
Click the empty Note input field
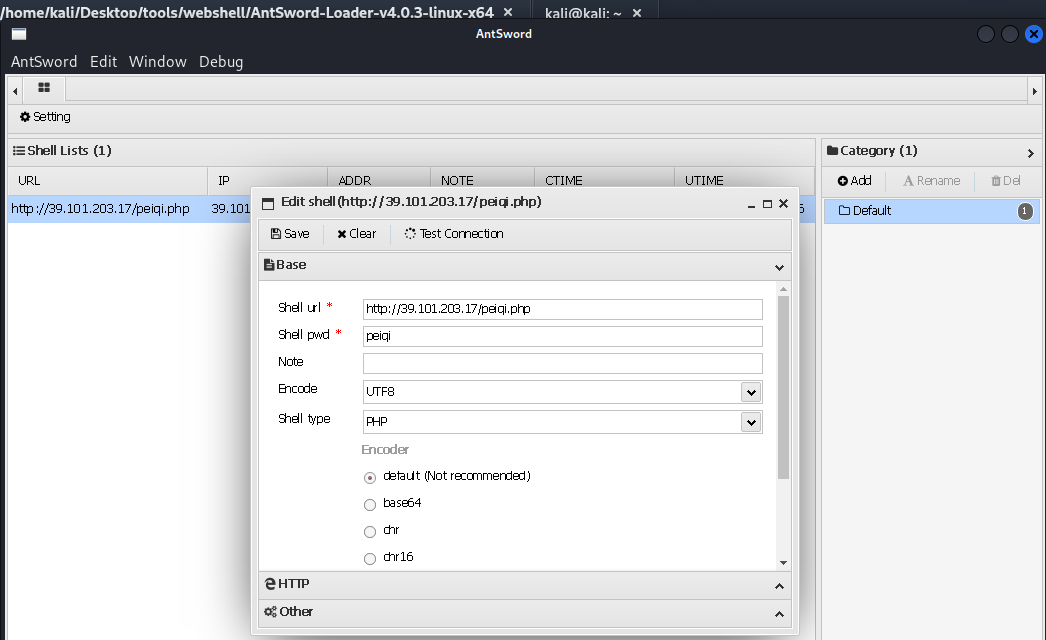pos(562,363)
